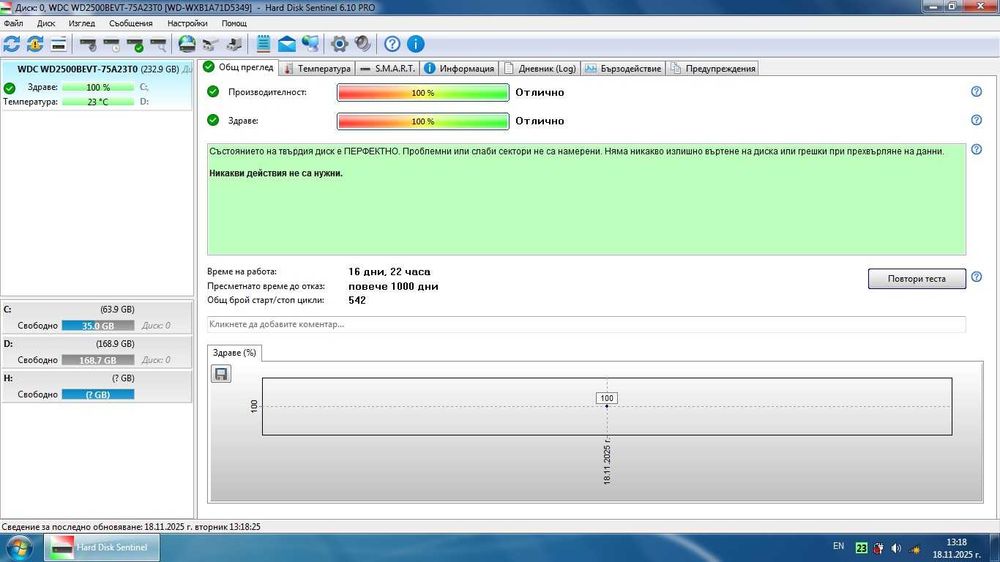Open the Диск menu
1000x562 pixels.
[46, 23]
